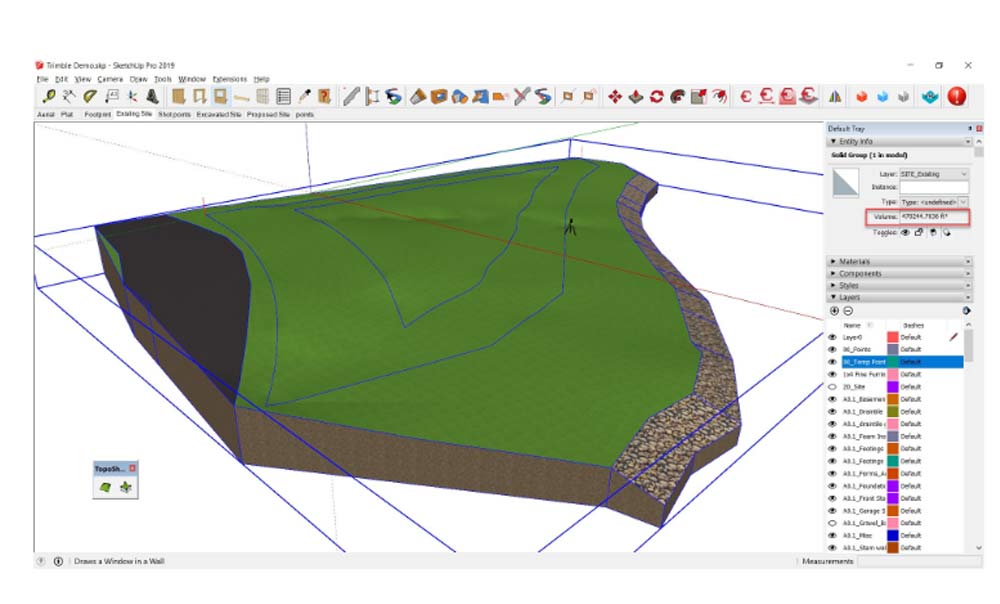Click the Remove Layer minus icon

tap(848, 311)
